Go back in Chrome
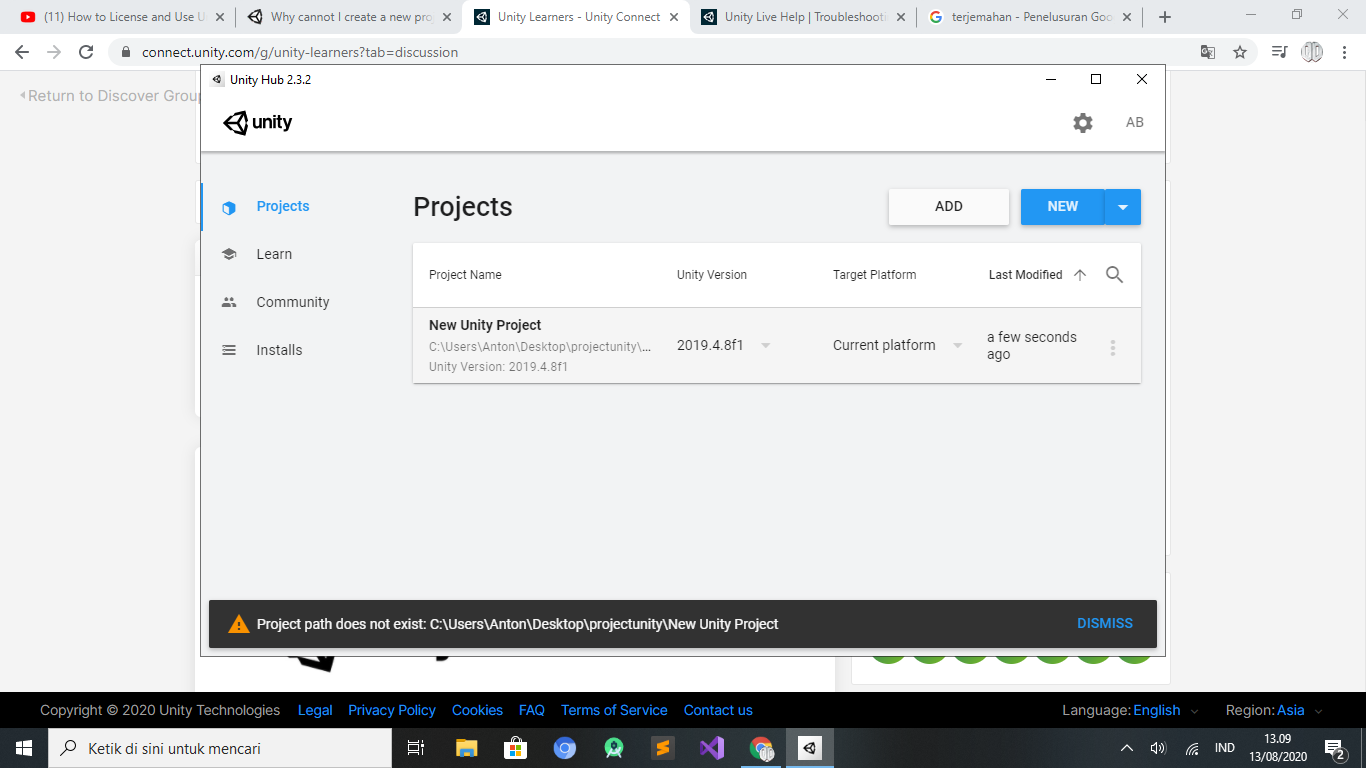This screenshot has height=768, width=1366. click(22, 52)
